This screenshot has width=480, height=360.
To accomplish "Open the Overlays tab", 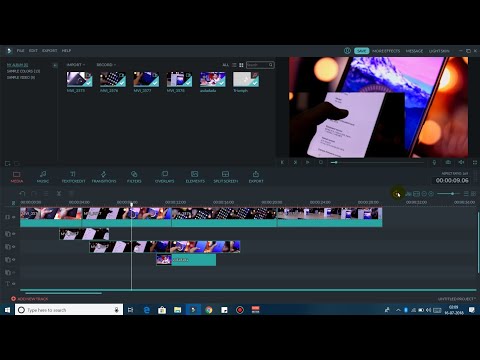I will [165, 177].
